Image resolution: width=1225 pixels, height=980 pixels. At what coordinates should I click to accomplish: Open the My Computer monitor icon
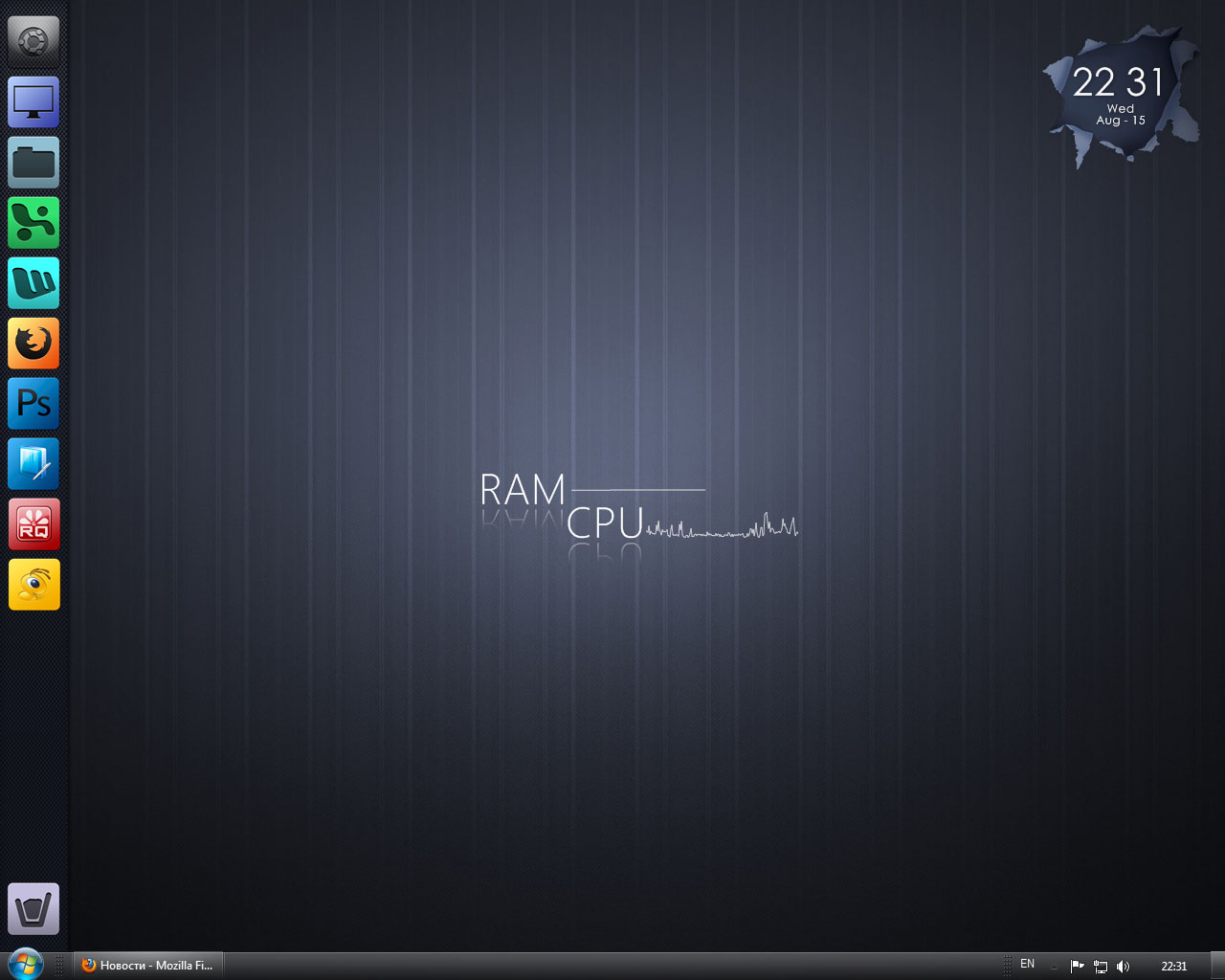coord(33,101)
